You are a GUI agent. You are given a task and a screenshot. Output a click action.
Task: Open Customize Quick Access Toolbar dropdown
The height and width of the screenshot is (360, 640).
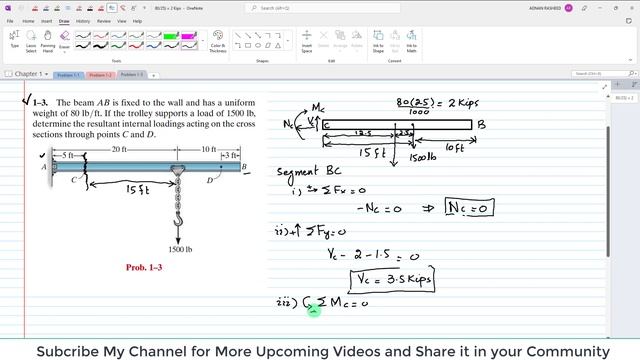[144, 8]
